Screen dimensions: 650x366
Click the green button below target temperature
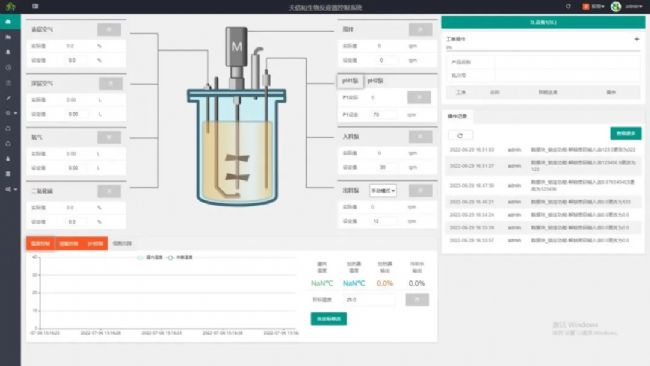point(329,319)
